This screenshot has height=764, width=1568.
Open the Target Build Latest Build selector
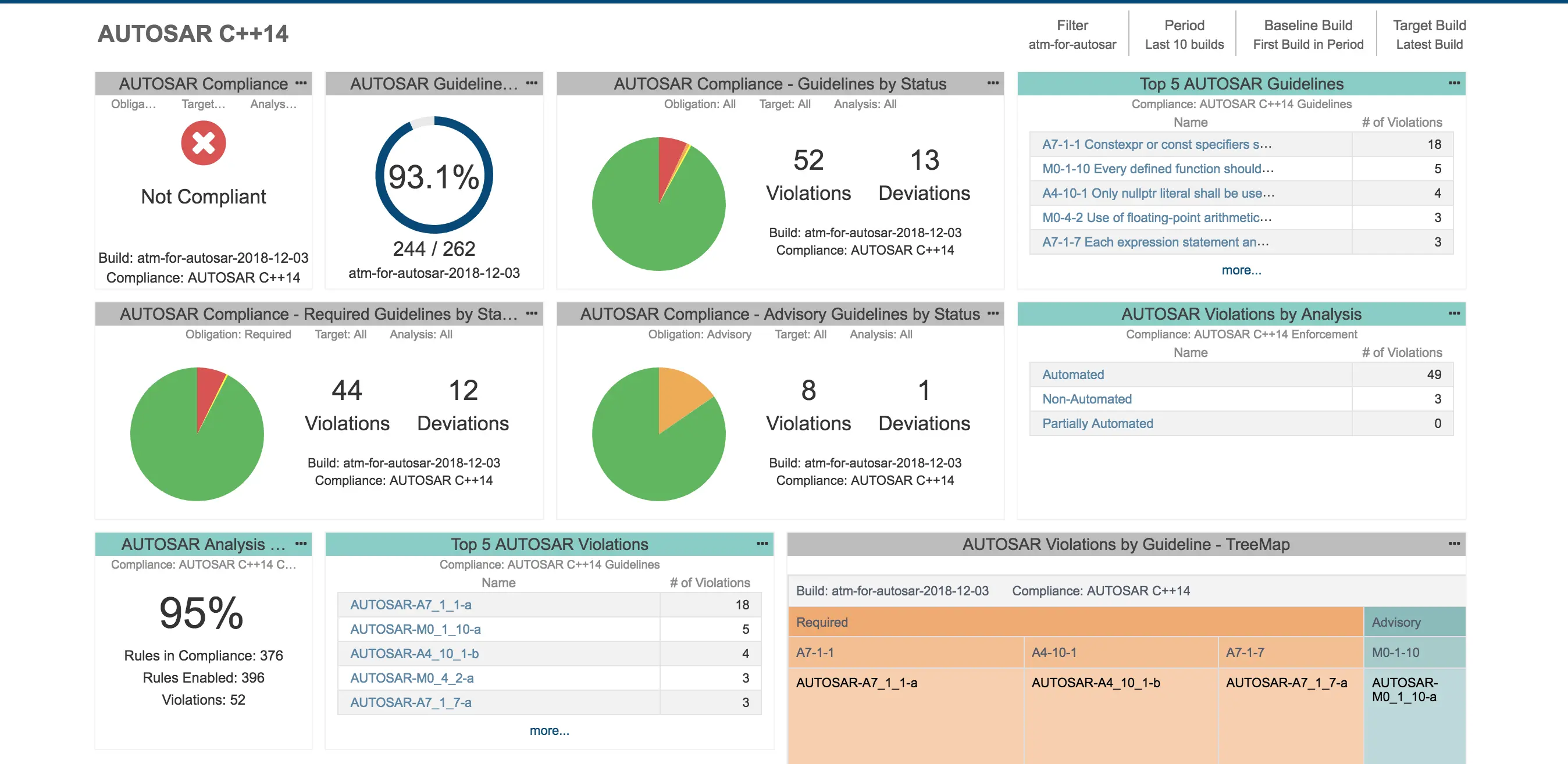pyautogui.click(x=1428, y=35)
